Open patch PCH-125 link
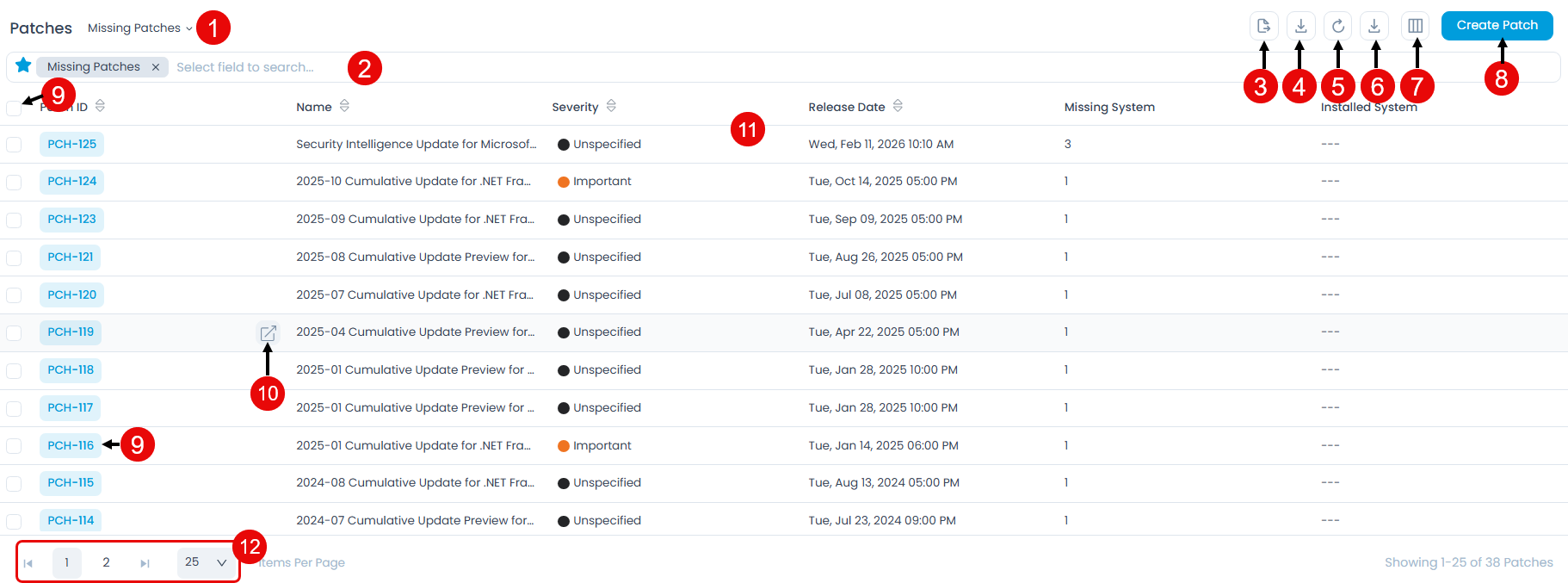Screen dimensions: 1568x583 (x=71, y=144)
